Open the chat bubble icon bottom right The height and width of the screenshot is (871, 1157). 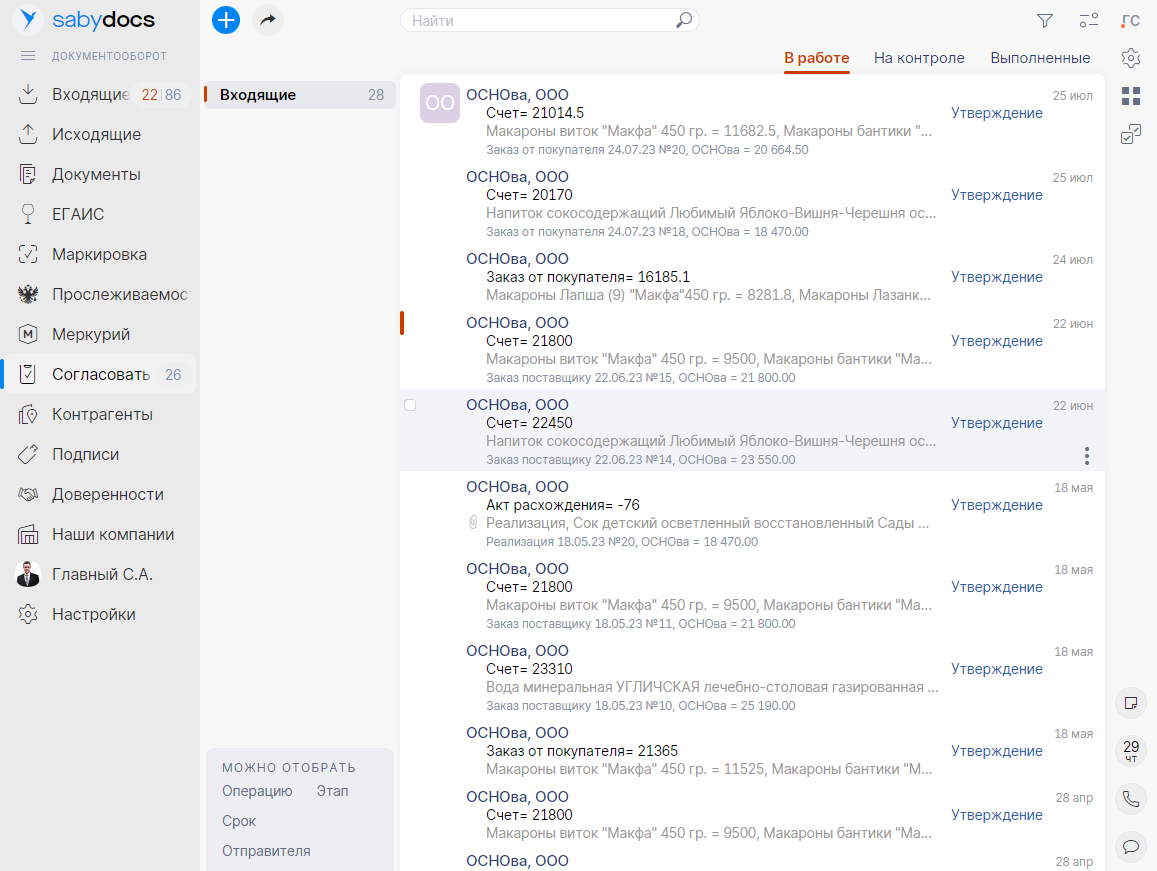tap(1131, 846)
